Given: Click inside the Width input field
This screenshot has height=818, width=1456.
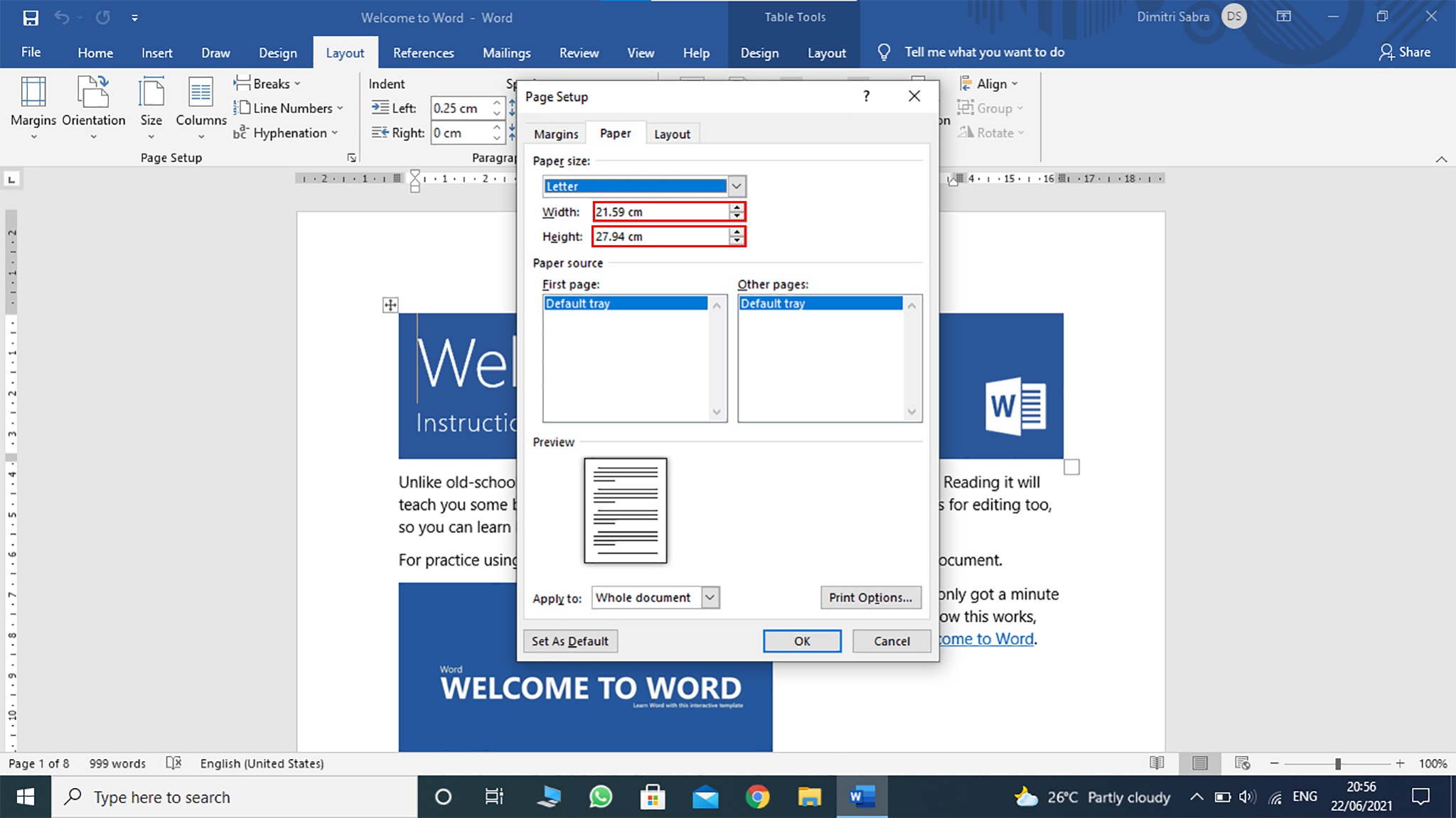Looking at the screenshot, I should 660,212.
